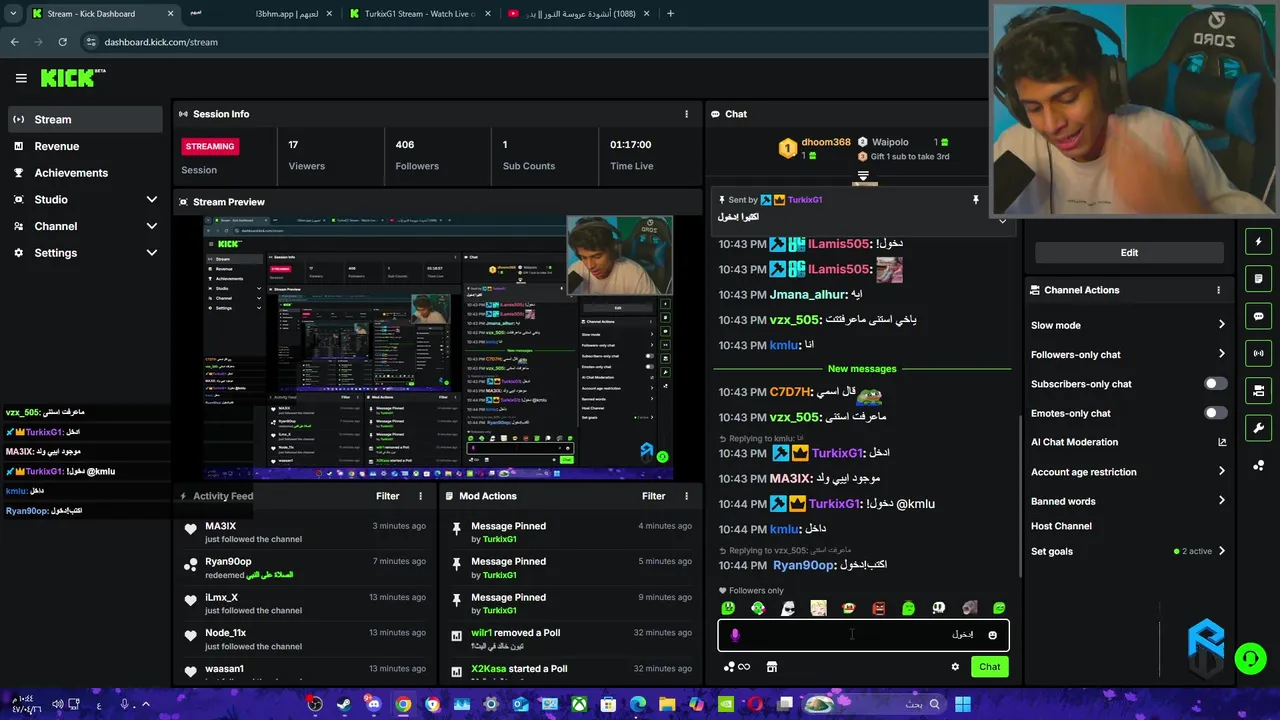Click the New messages divider in chat
This screenshot has height=720, width=1280.
[862, 369]
